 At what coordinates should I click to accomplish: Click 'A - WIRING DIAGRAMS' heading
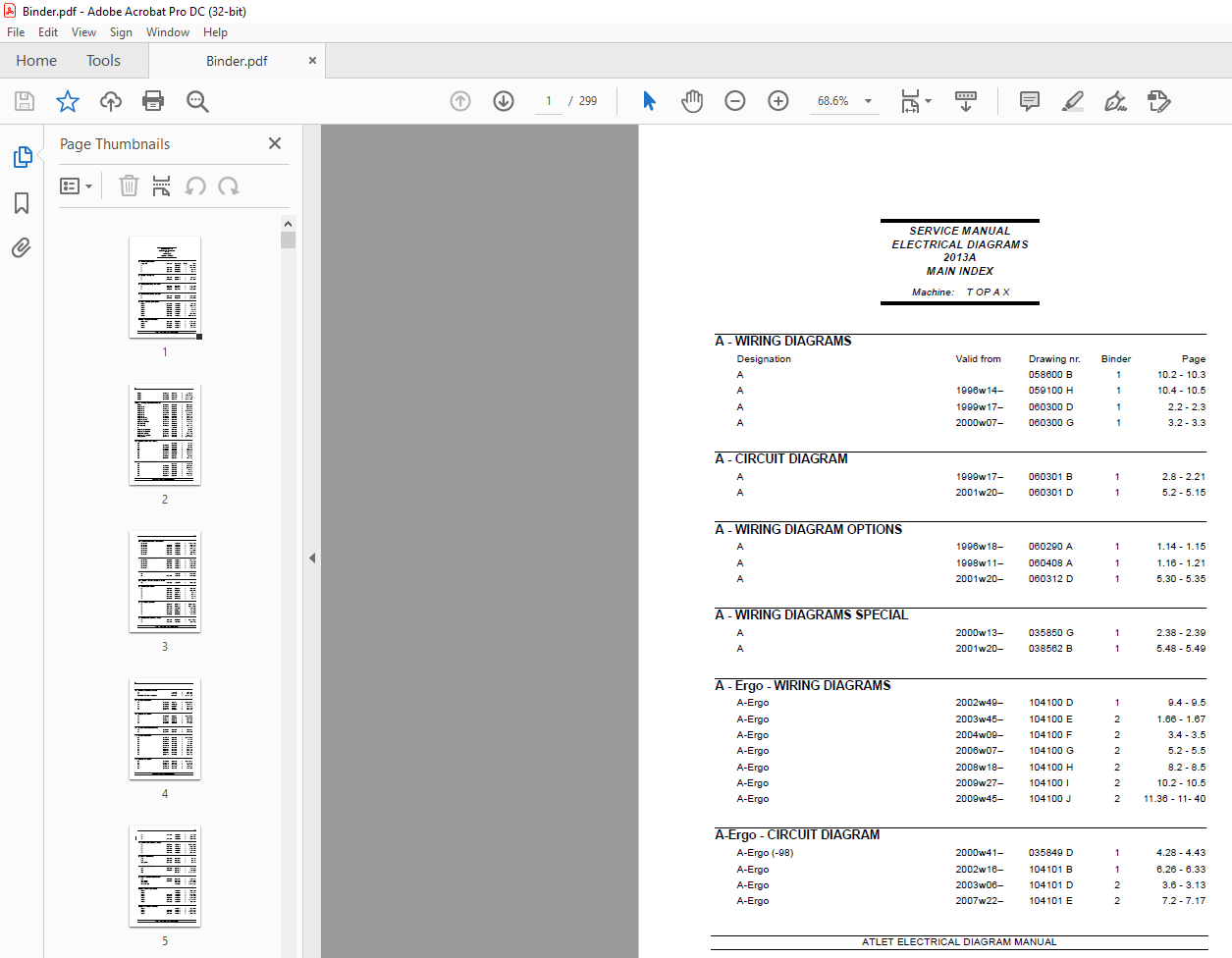(783, 341)
